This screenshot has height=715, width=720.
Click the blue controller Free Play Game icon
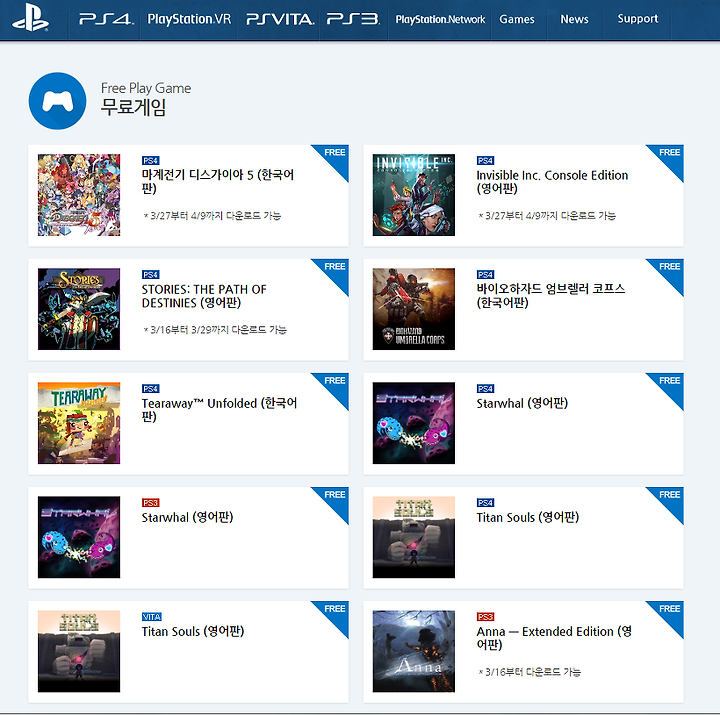pyautogui.click(x=57, y=101)
